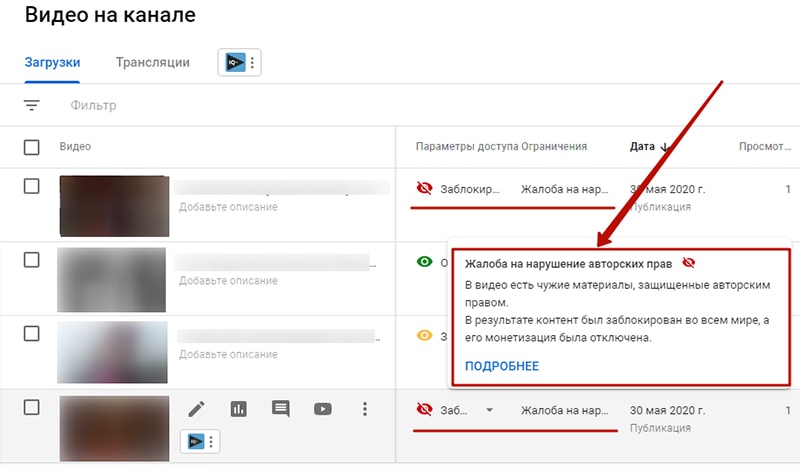Viewport: 800px width, 466px height.
Task: Open analytics bar chart icon for last video
Action: tap(239, 408)
